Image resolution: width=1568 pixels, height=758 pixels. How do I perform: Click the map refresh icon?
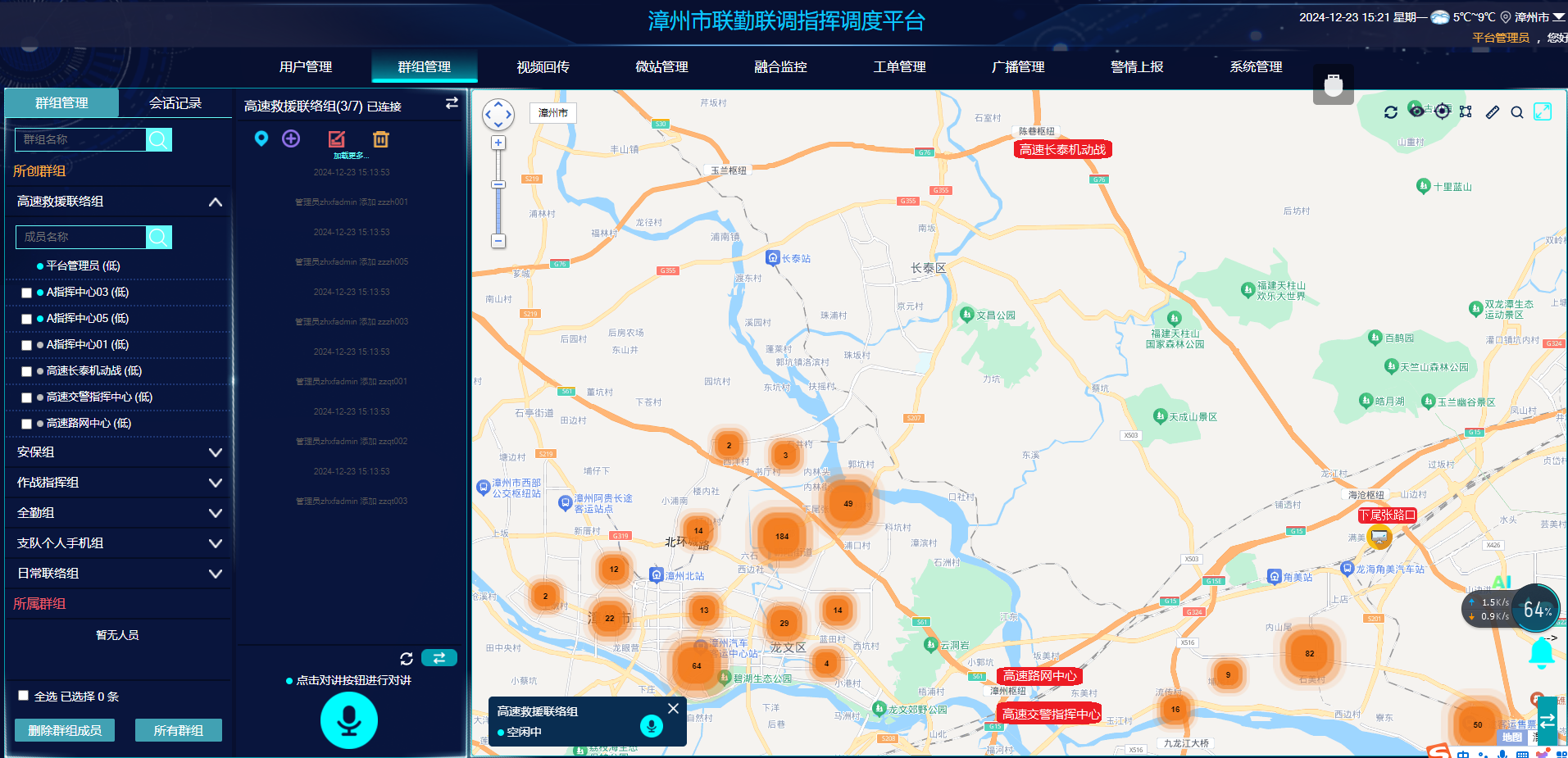click(x=1391, y=112)
